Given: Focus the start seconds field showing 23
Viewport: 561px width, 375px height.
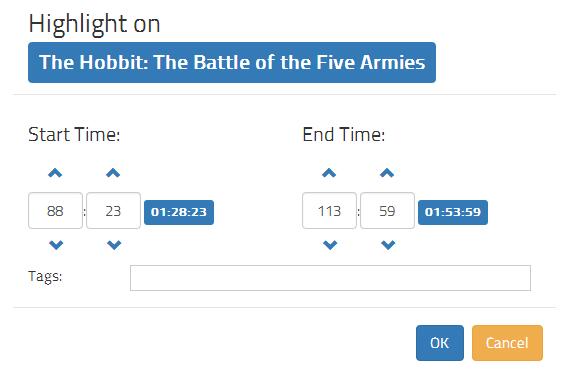Looking at the screenshot, I should [113, 211].
